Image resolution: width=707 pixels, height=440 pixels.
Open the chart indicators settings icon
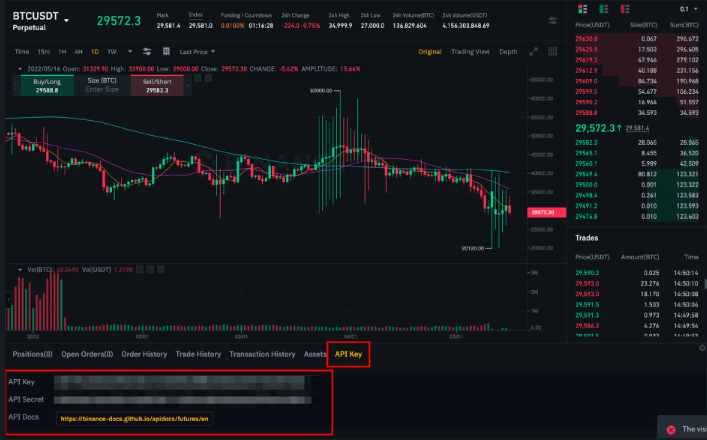(148, 51)
